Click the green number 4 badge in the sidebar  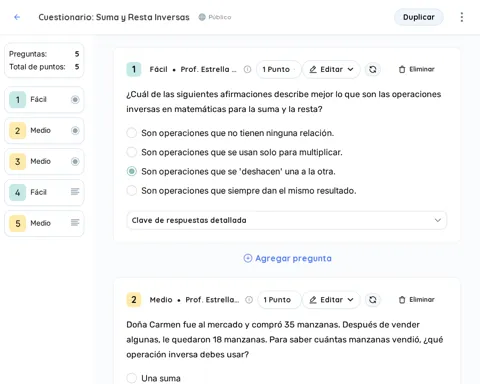tap(17, 192)
